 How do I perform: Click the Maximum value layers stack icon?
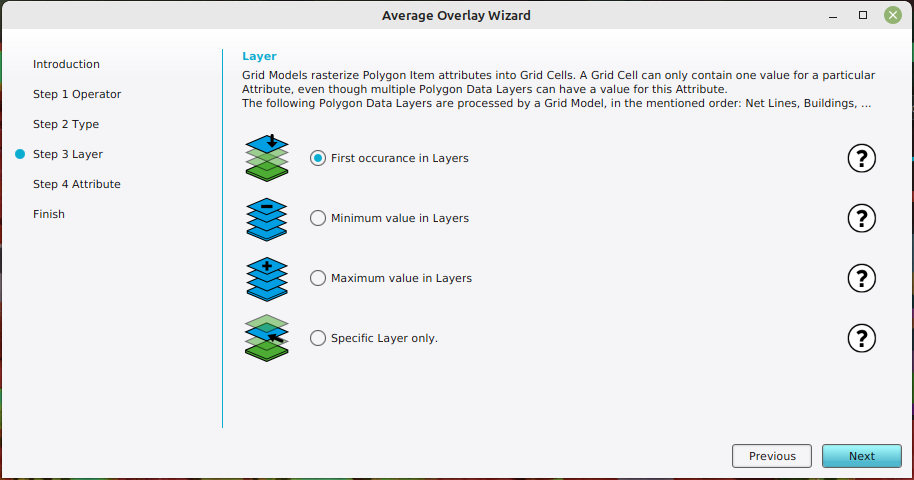pyautogui.click(x=267, y=278)
